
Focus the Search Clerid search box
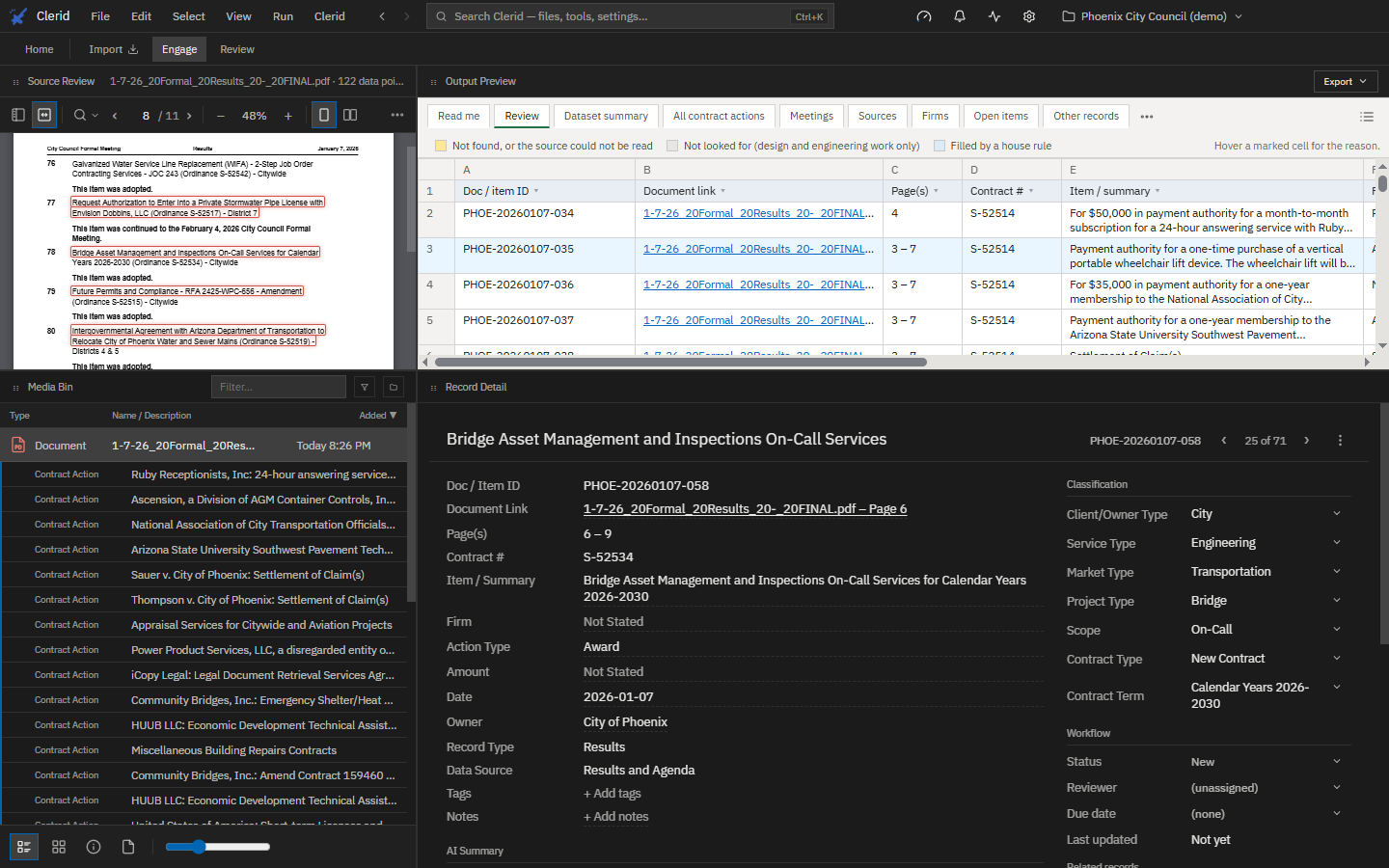(x=630, y=16)
